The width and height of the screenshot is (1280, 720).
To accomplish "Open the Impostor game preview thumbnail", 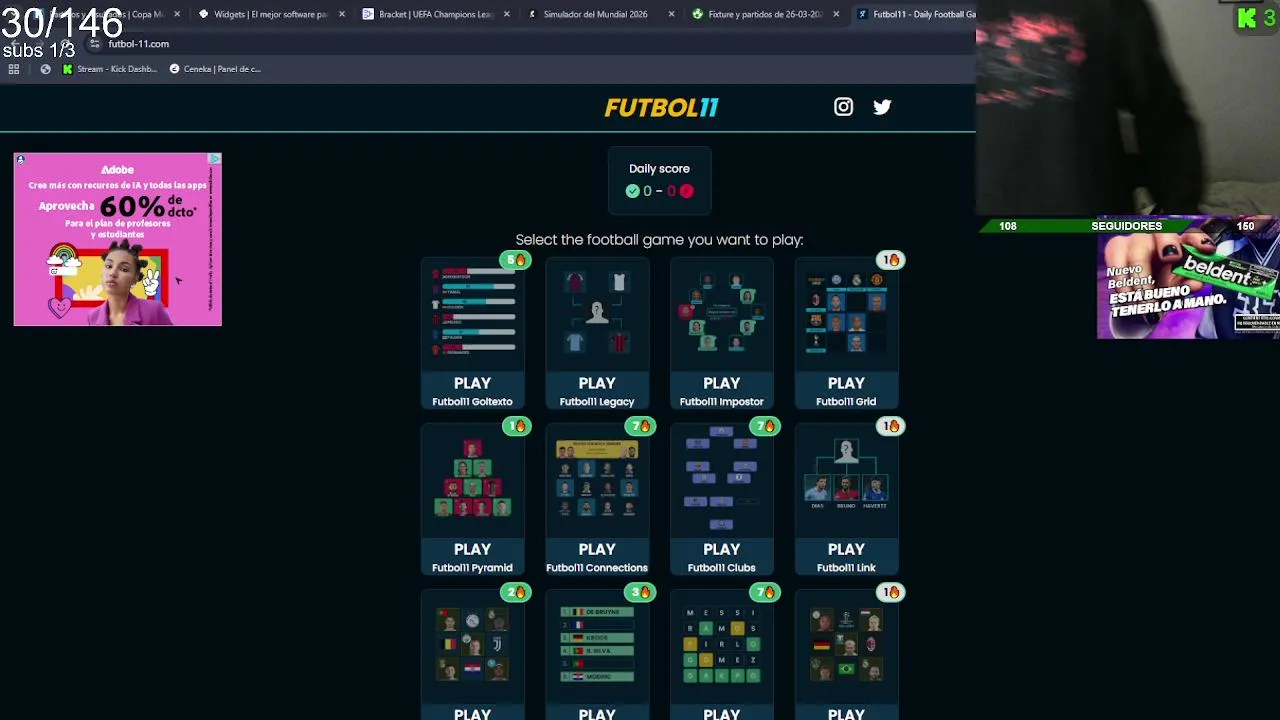I will tap(721, 312).
